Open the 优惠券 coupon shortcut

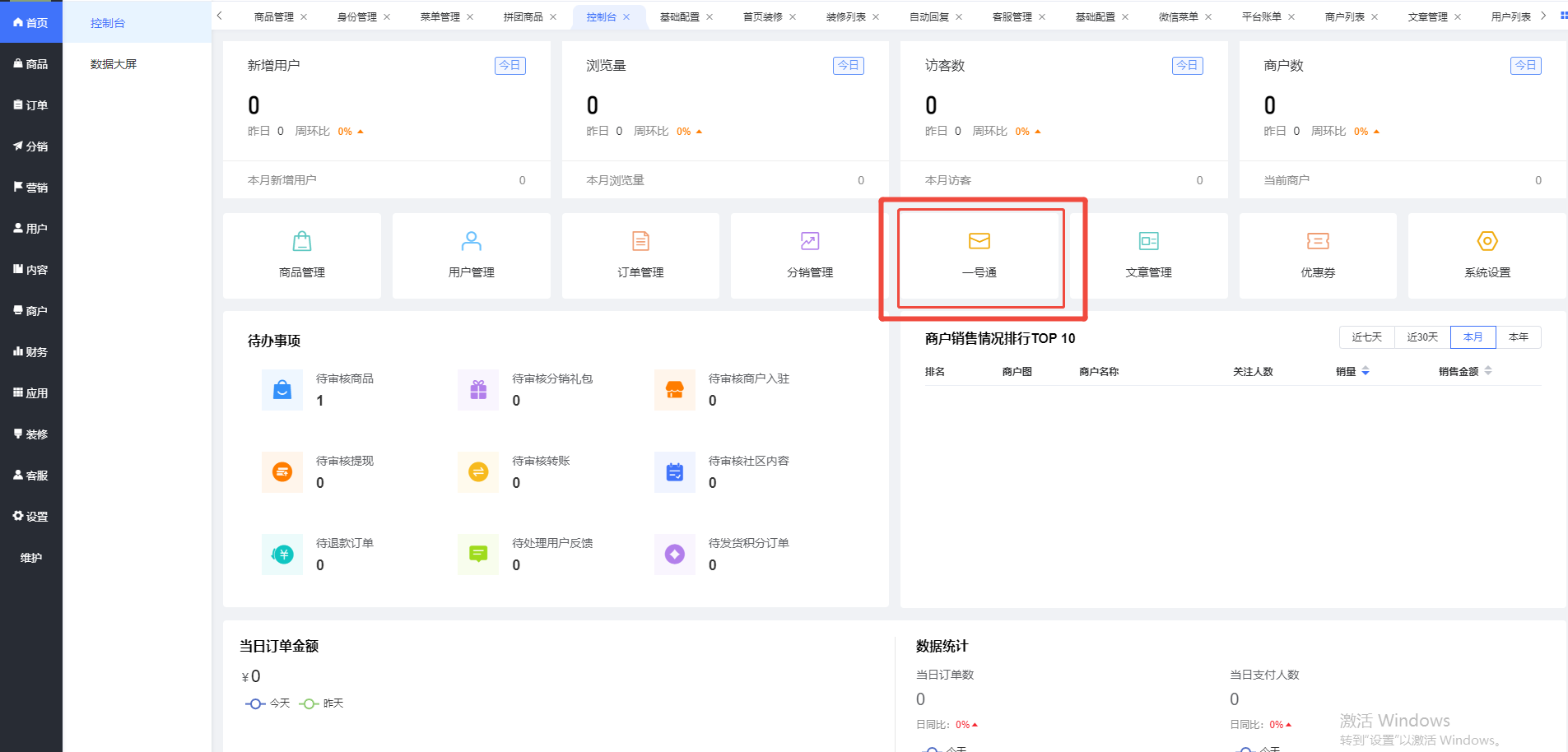point(1318,256)
